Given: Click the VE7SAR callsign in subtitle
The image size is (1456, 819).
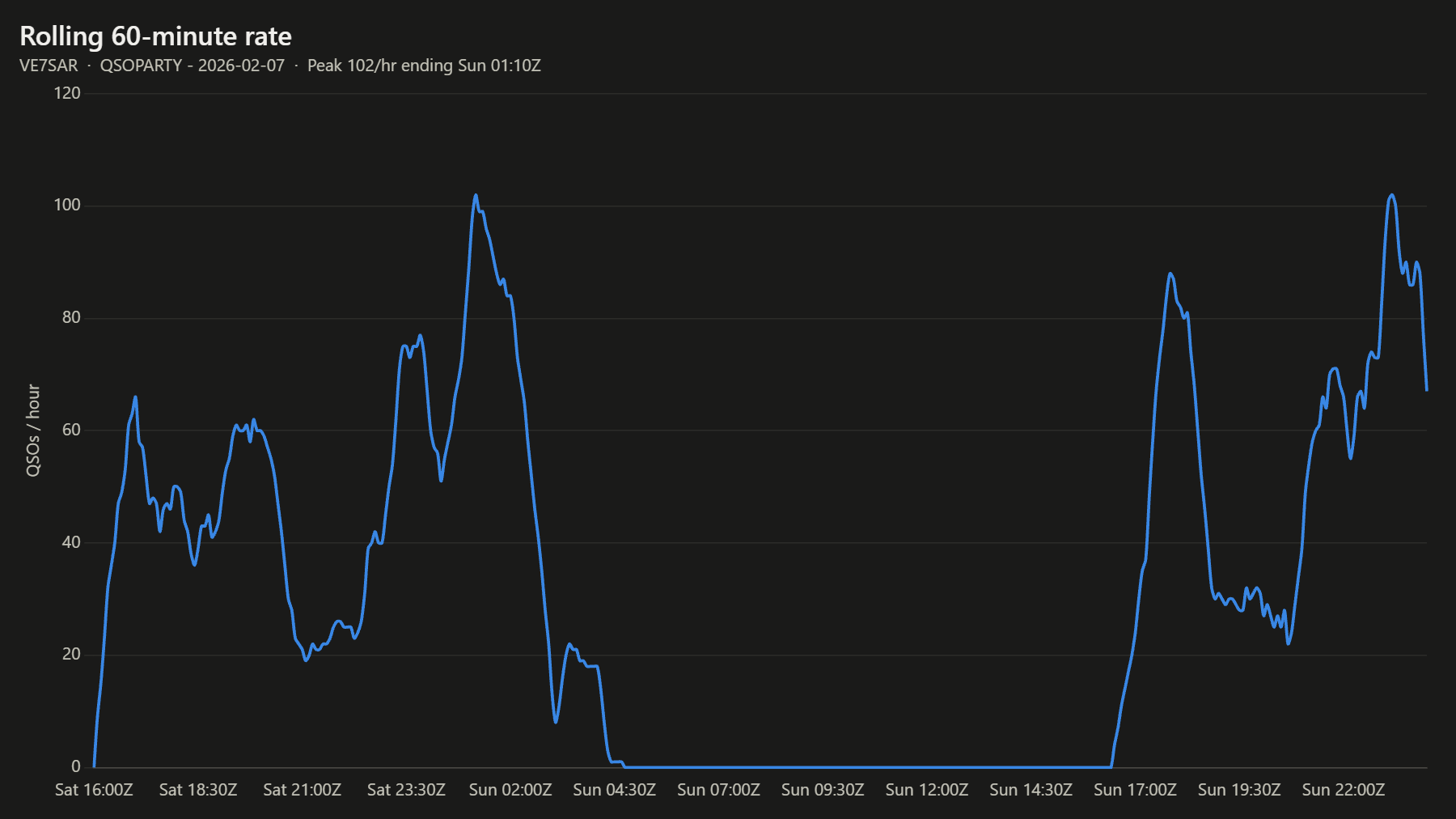Looking at the screenshot, I should click(49, 66).
